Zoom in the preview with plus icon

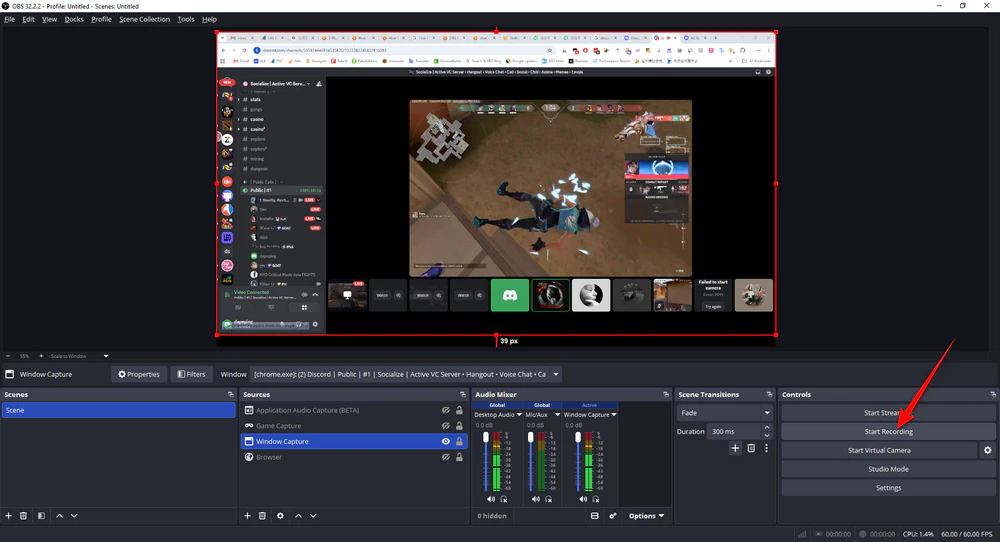tap(41, 356)
